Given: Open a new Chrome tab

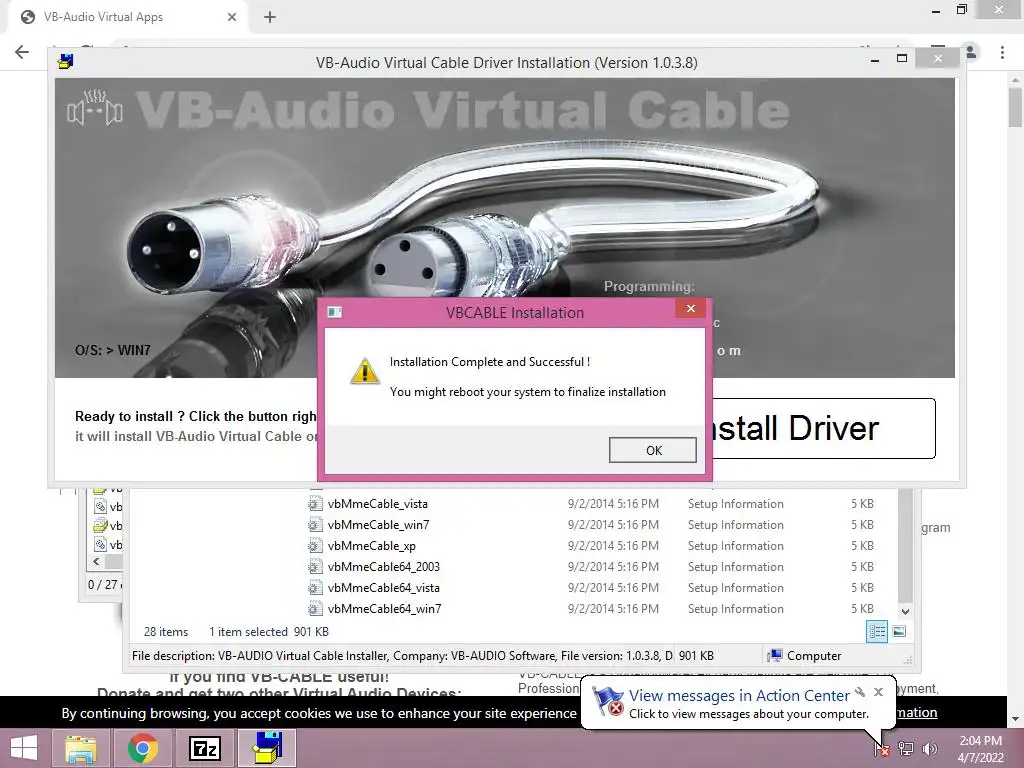Looking at the screenshot, I should (270, 17).
